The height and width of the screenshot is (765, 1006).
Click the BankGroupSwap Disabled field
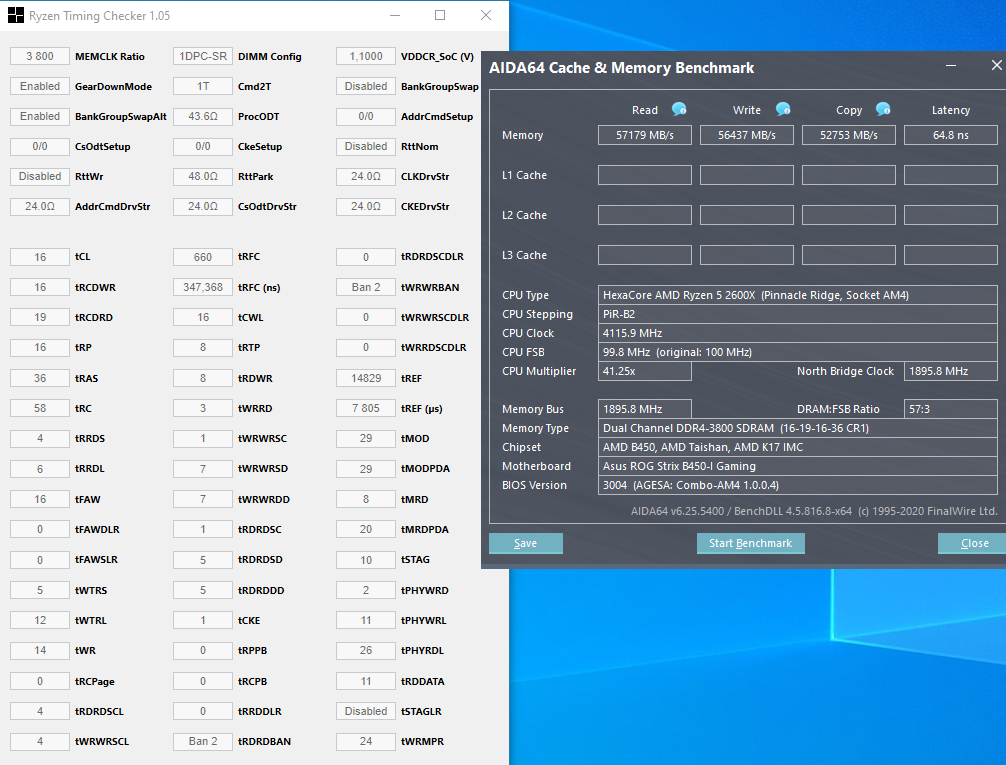pos(366,86)
